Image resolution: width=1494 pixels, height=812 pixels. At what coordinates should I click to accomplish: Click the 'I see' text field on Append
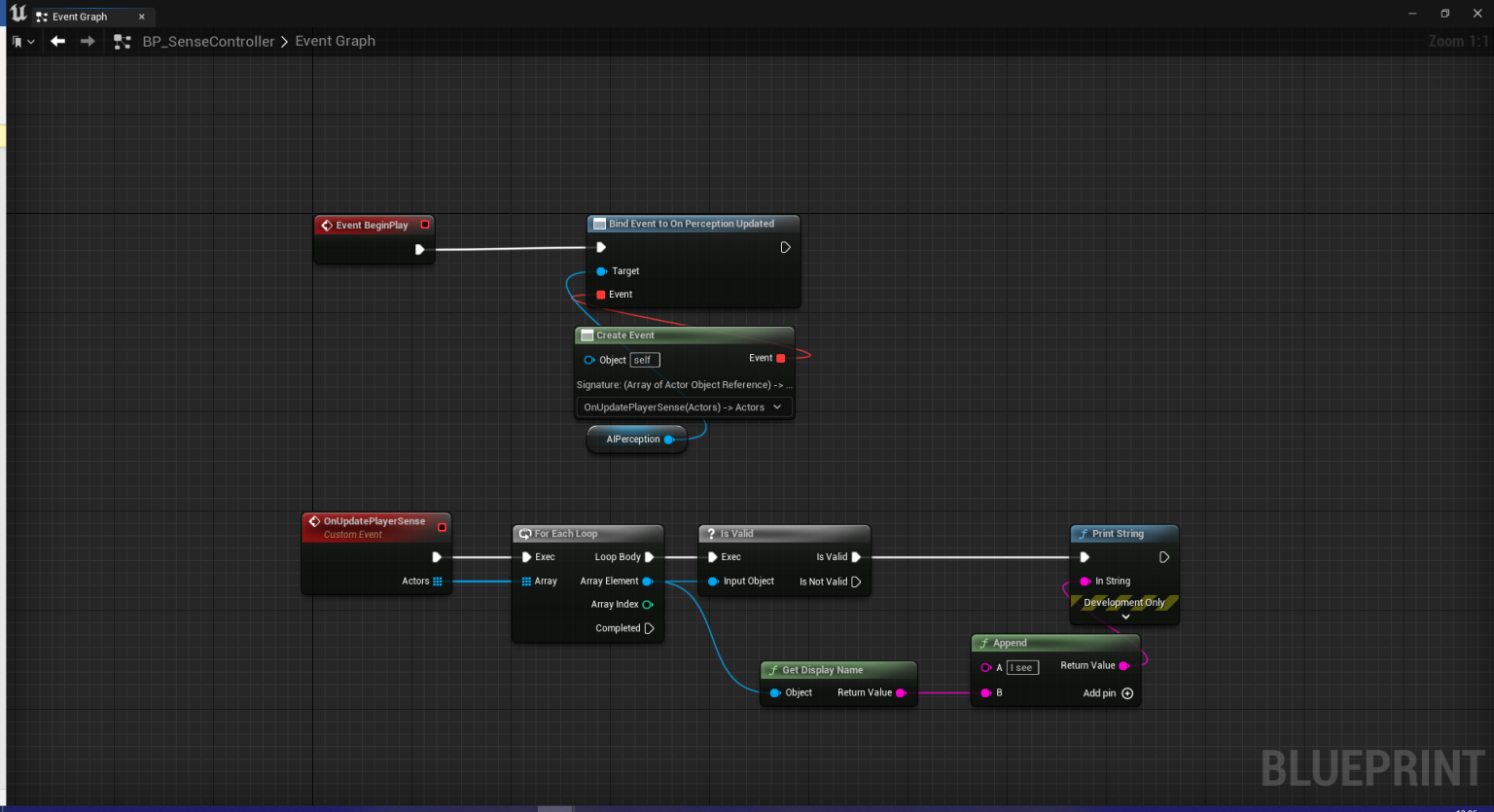1021,667
